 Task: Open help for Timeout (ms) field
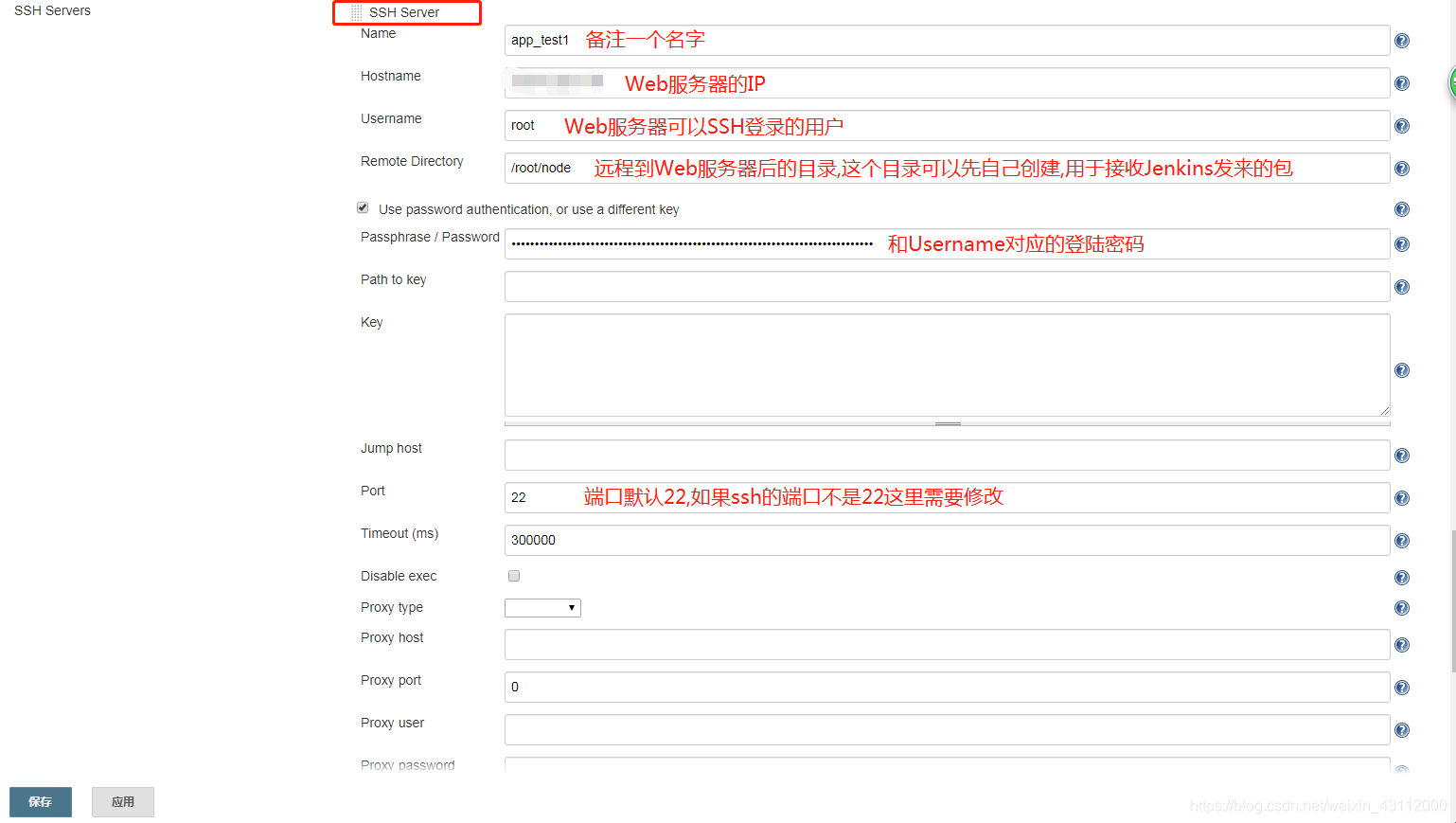pos(1402,541)
